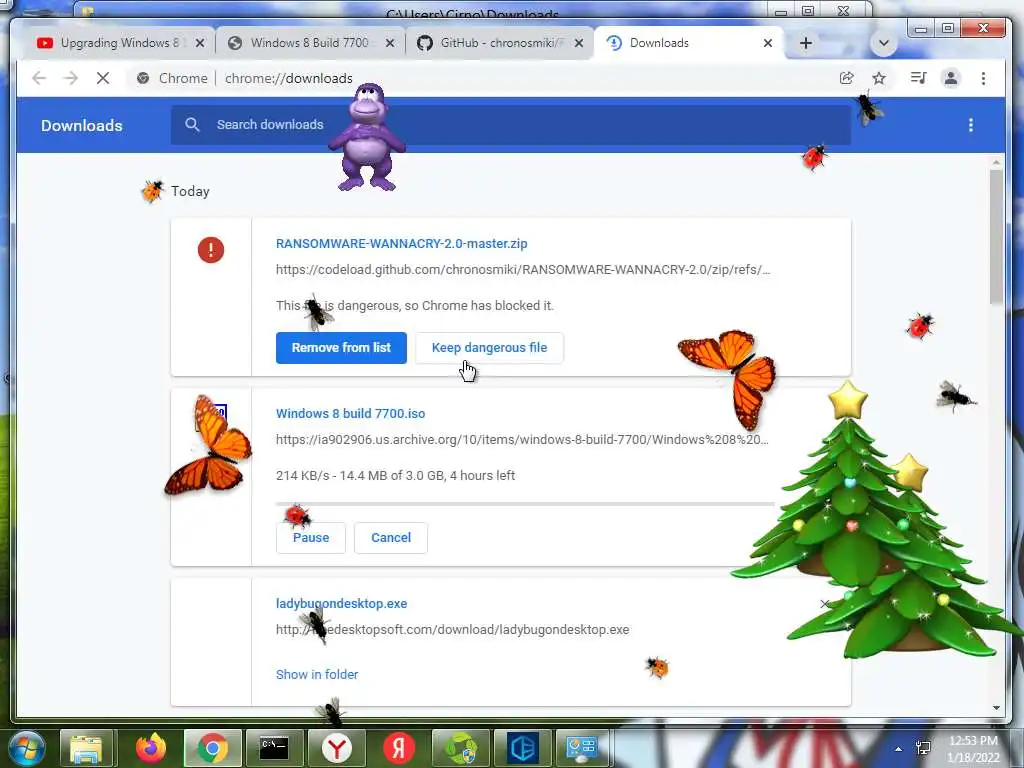
Task: Click Show in folder link
Action: 317,675
